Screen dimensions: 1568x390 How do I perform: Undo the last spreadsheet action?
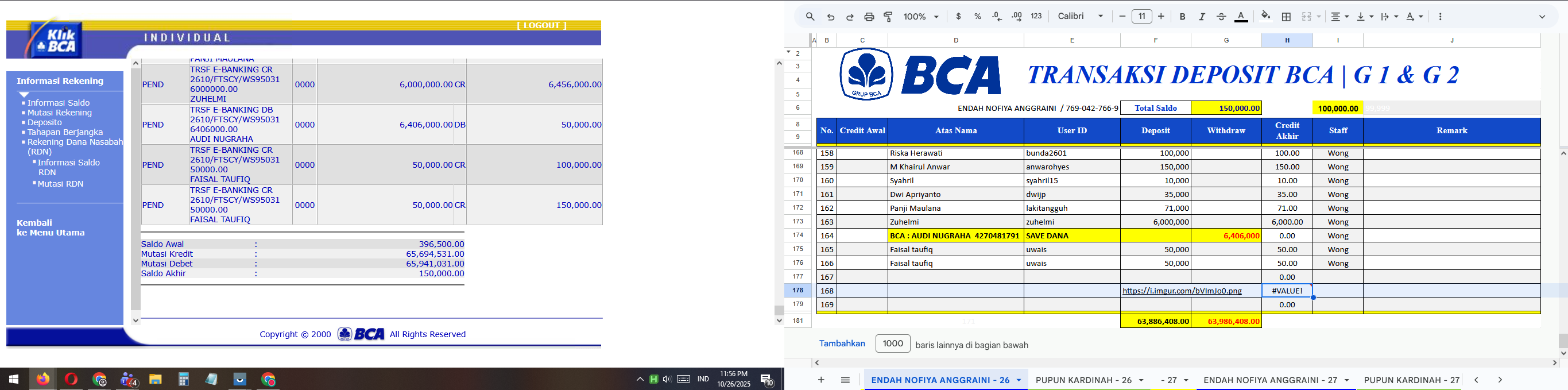(830, 17)
